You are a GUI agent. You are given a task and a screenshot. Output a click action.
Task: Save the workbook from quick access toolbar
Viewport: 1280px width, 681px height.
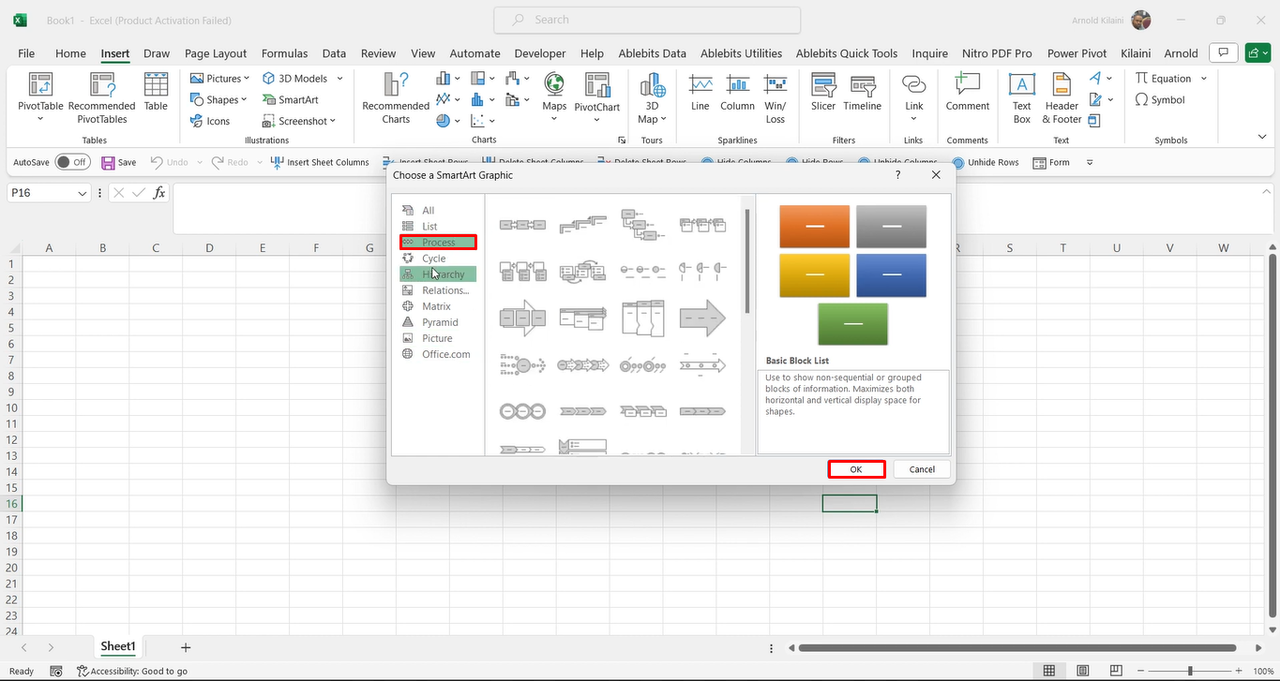click(119, 162)
